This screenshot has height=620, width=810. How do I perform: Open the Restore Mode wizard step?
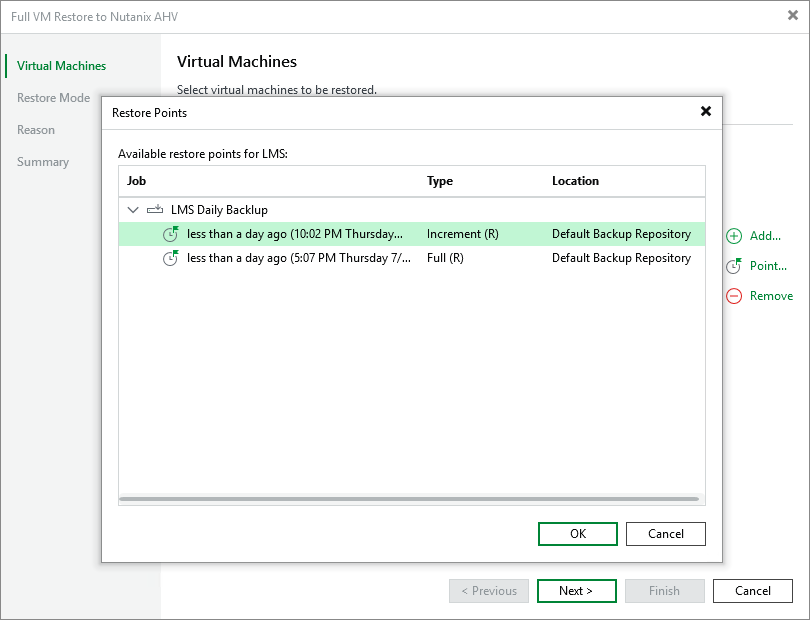(x=52, y=97)
